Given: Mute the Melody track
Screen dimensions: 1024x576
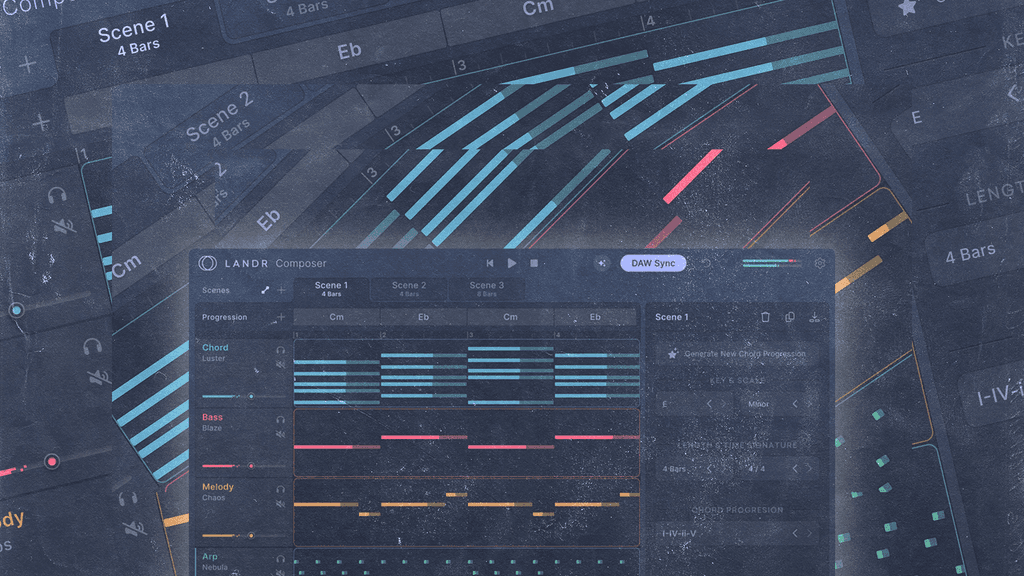Looking at the screenshot, I should point(281,504).
